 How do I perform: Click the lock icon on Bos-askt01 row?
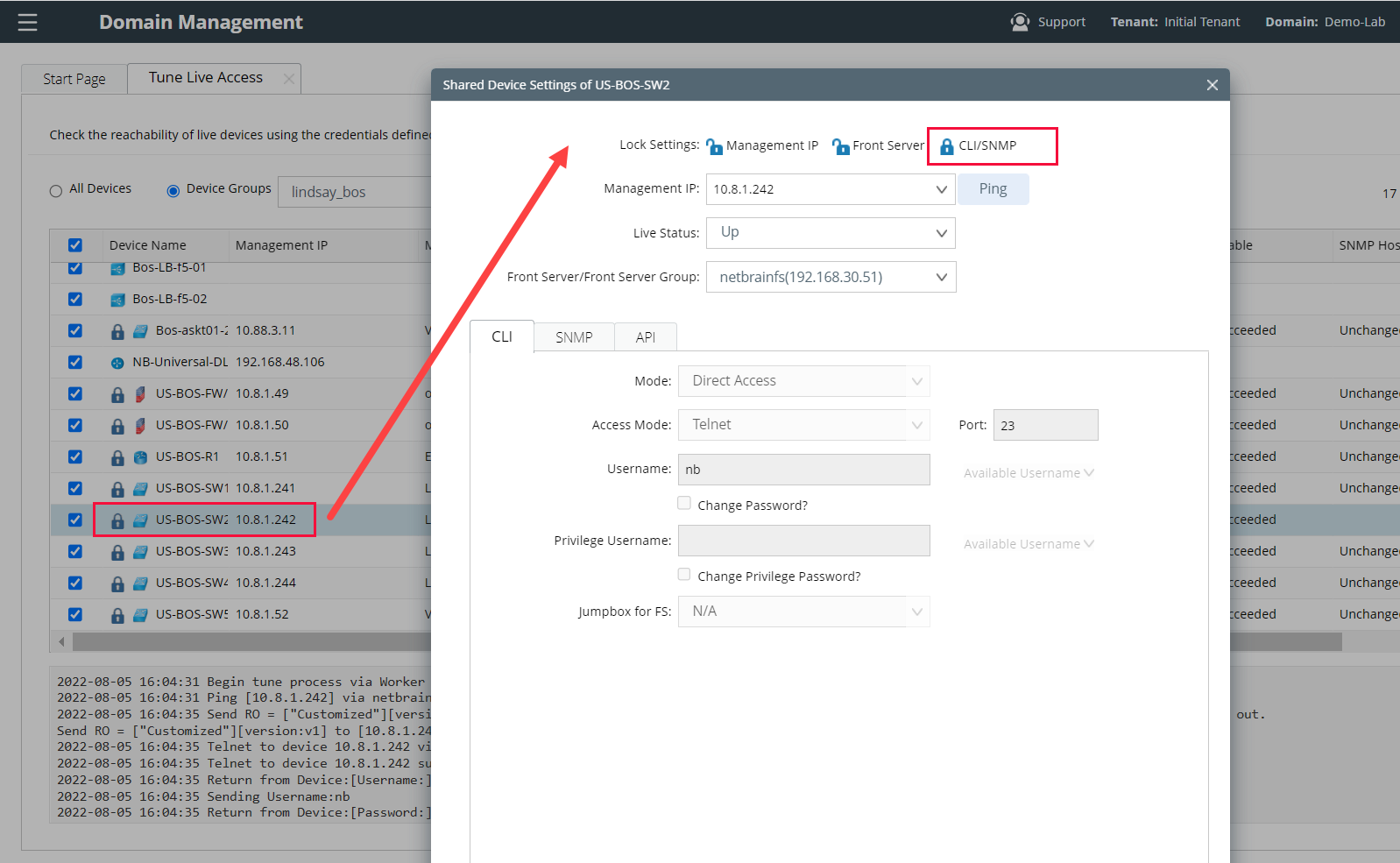tap(117, 331)
